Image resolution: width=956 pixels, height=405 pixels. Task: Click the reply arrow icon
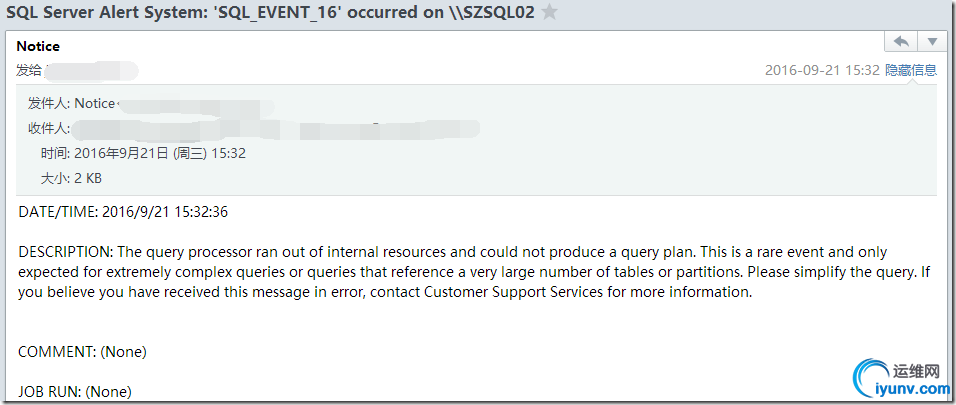pyautogui.click(x=901, y=42)
